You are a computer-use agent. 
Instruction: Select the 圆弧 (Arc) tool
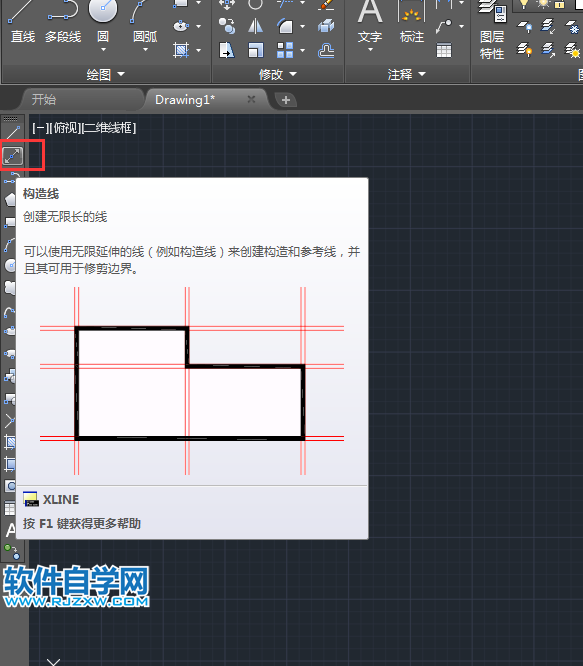[x=145, y=21]
